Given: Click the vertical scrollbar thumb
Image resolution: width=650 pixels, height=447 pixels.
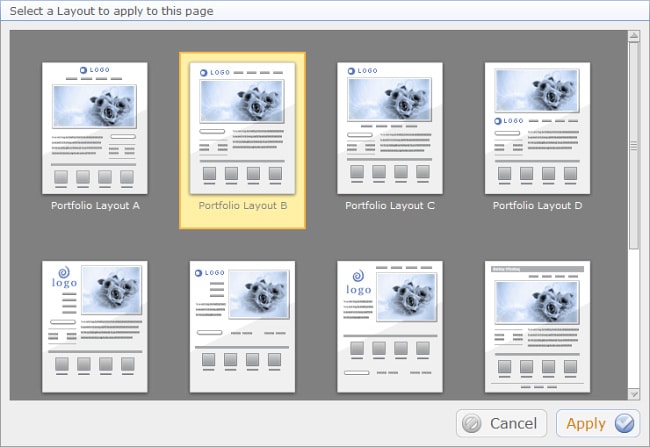Looking at the screenshot, I should pyautogui.click(x=633, y=145).
